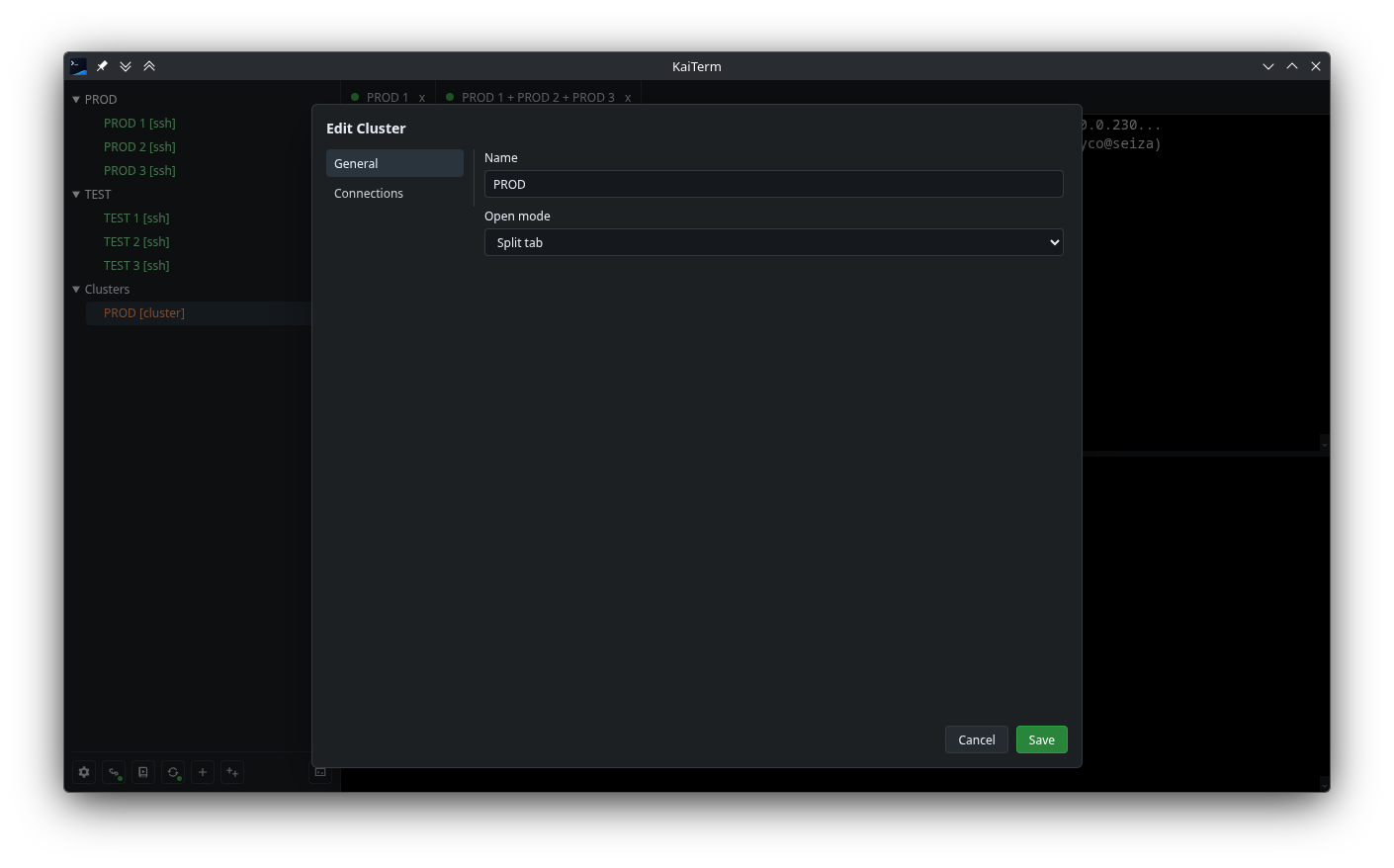Open settings via the gear icon
Image resolution: width=1394 pixels, height=868 pixels.
tap(84, 772)
